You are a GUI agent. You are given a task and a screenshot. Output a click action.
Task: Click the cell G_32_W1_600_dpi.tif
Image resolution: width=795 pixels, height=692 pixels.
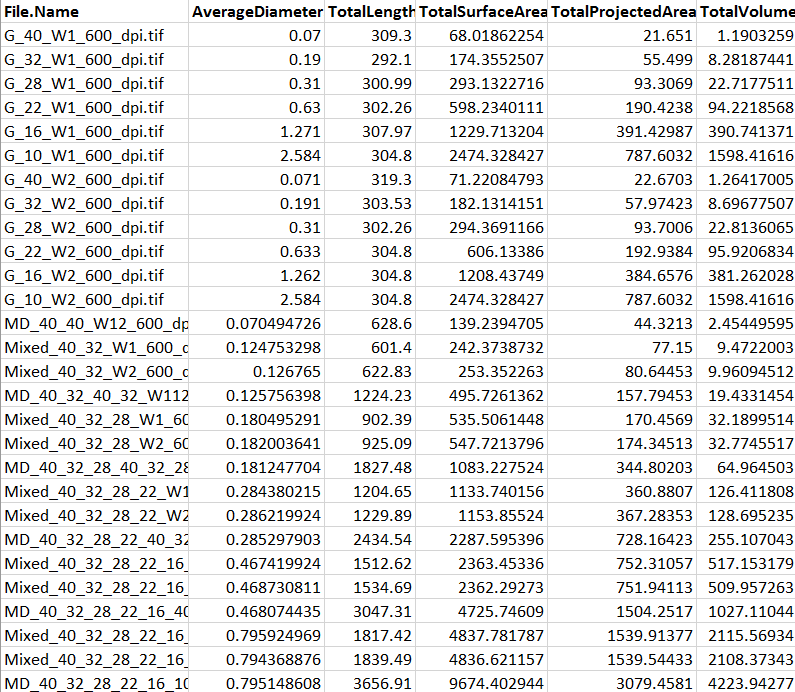[x=94, y=59]
